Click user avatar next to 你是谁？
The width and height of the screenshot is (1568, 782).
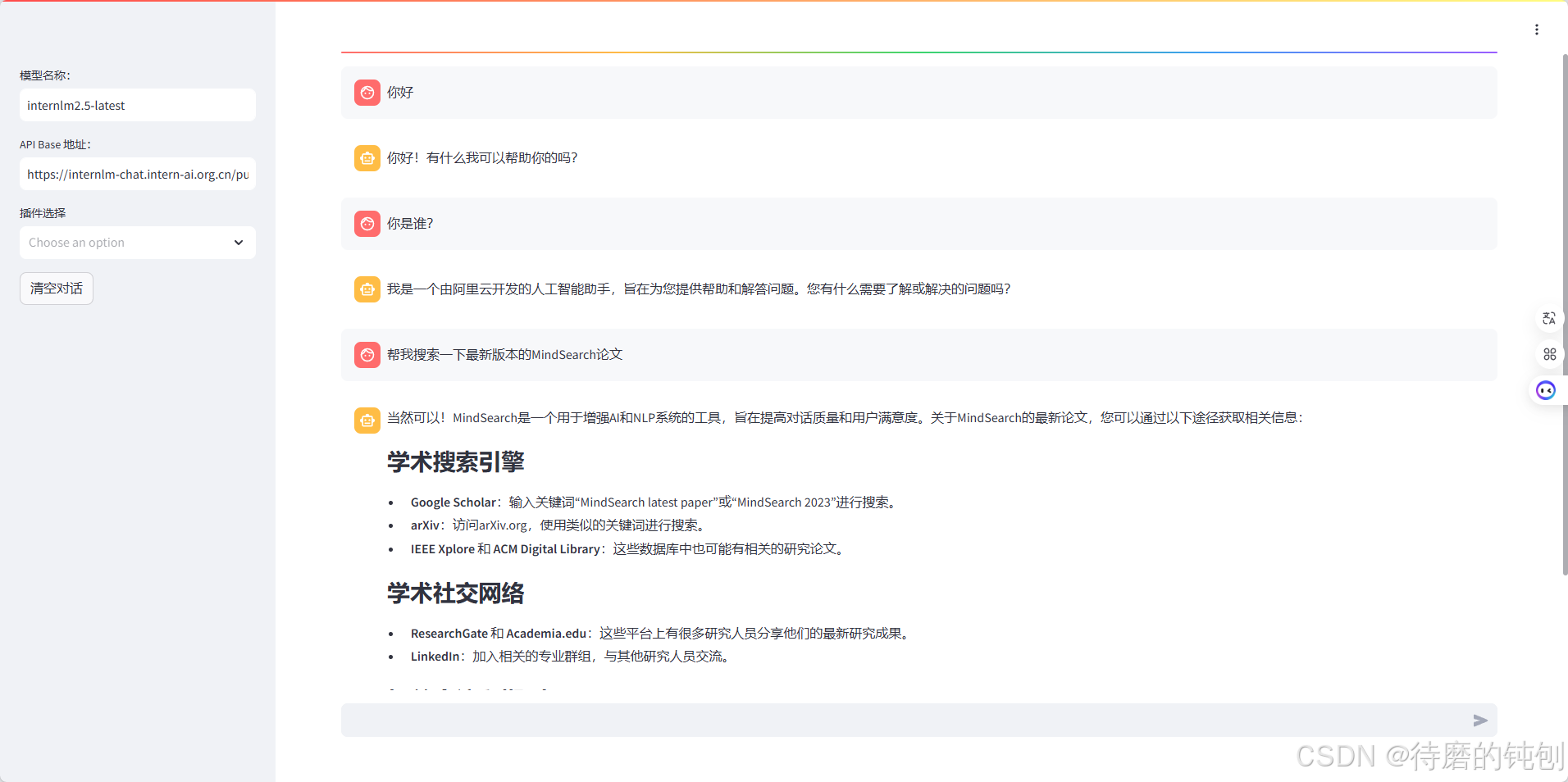(x=367, y=224)
